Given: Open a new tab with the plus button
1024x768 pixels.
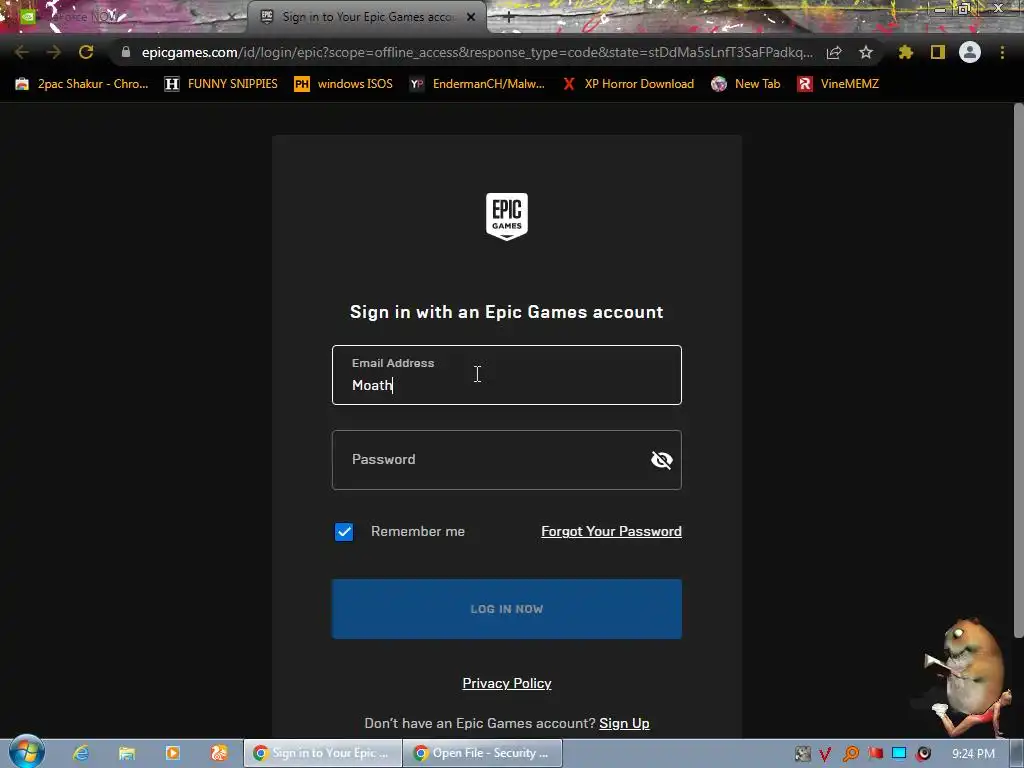Looking at the screenshot, I should (509, 17).
